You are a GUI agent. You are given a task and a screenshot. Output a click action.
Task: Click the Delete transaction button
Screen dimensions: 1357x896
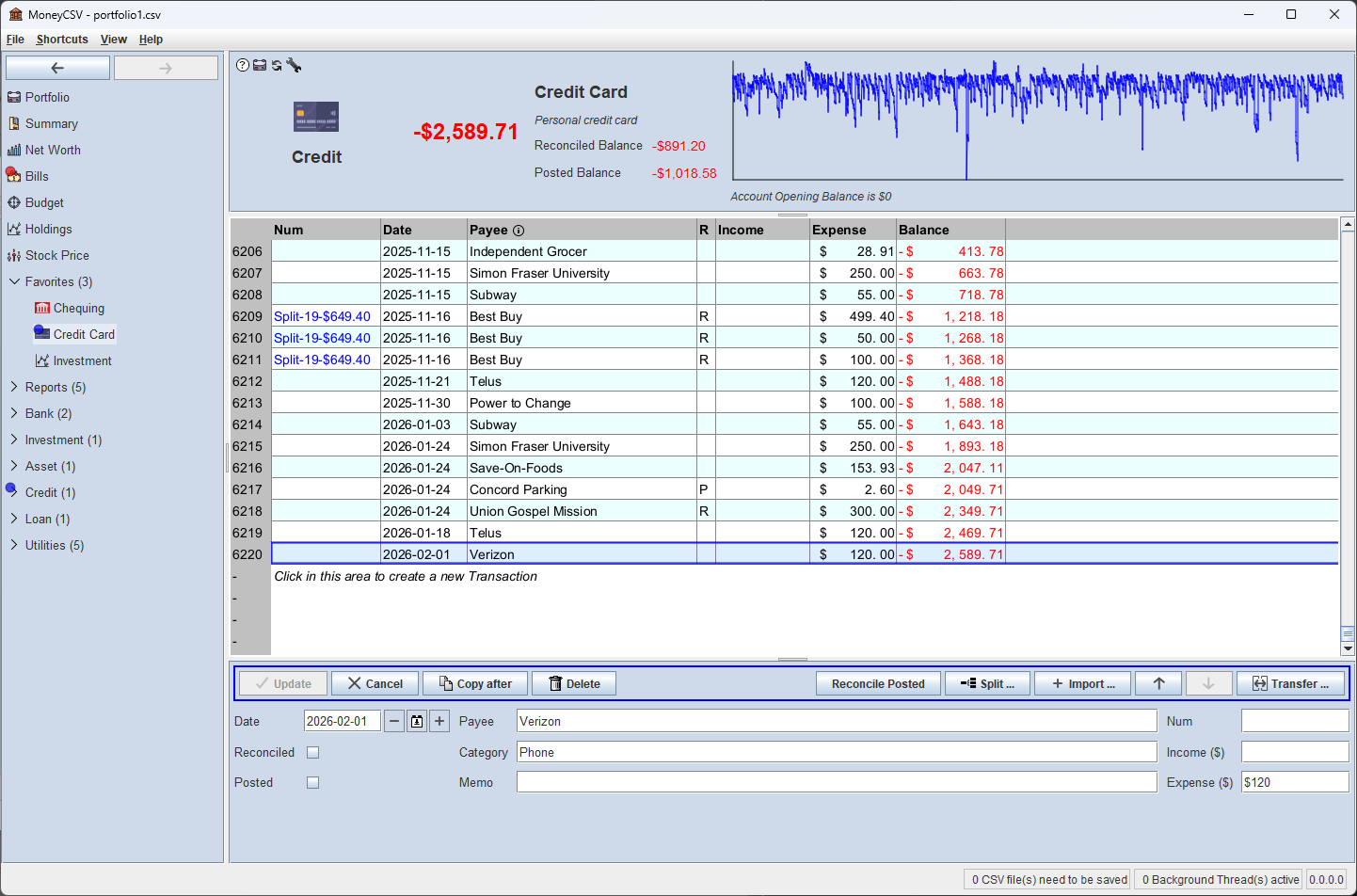(574, 684)
